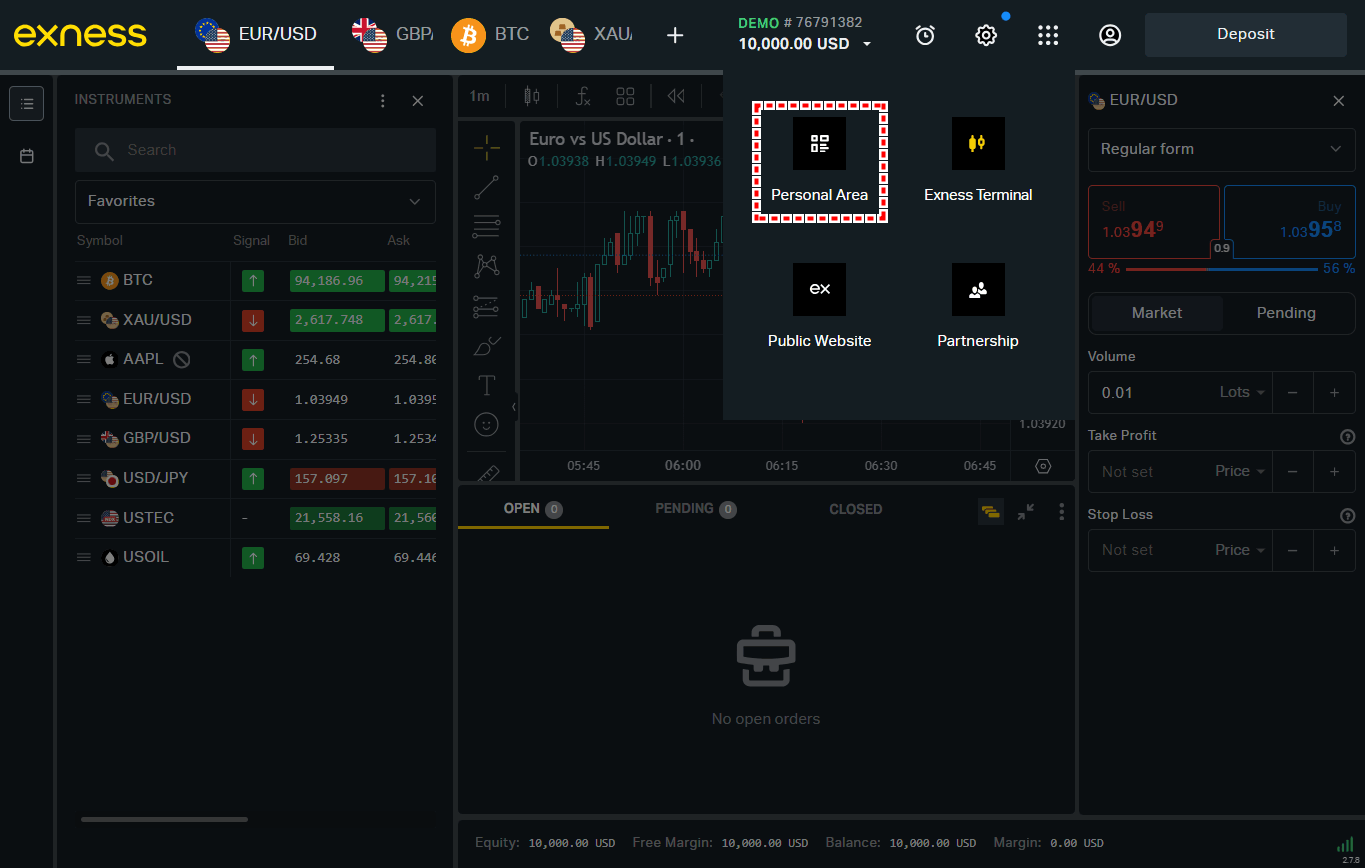The image size is (1365, 868).
Task: Select the Pending order type
Action: tap(1286, 313)
